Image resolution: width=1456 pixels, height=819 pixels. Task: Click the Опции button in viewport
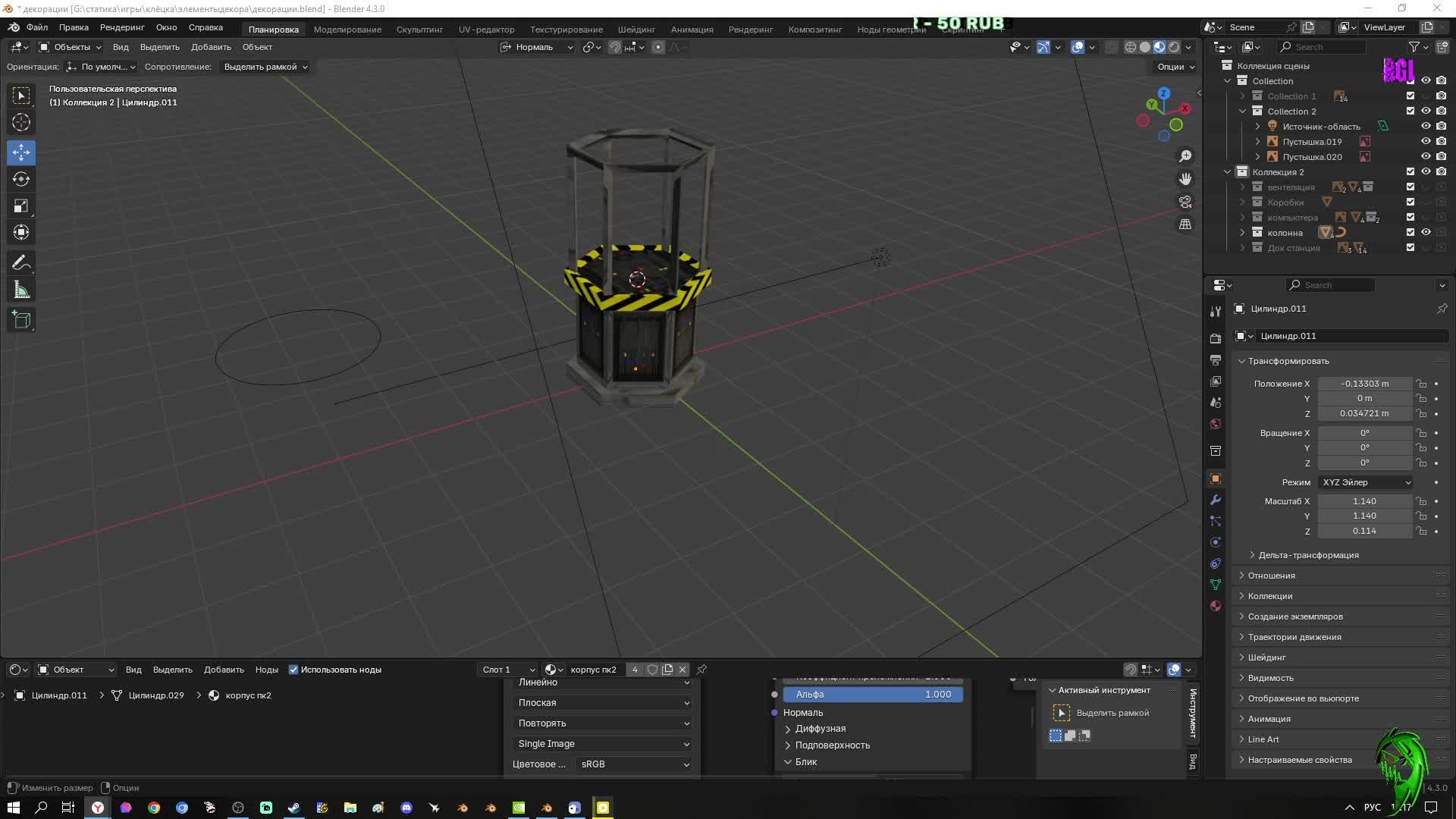(1175, 67)
